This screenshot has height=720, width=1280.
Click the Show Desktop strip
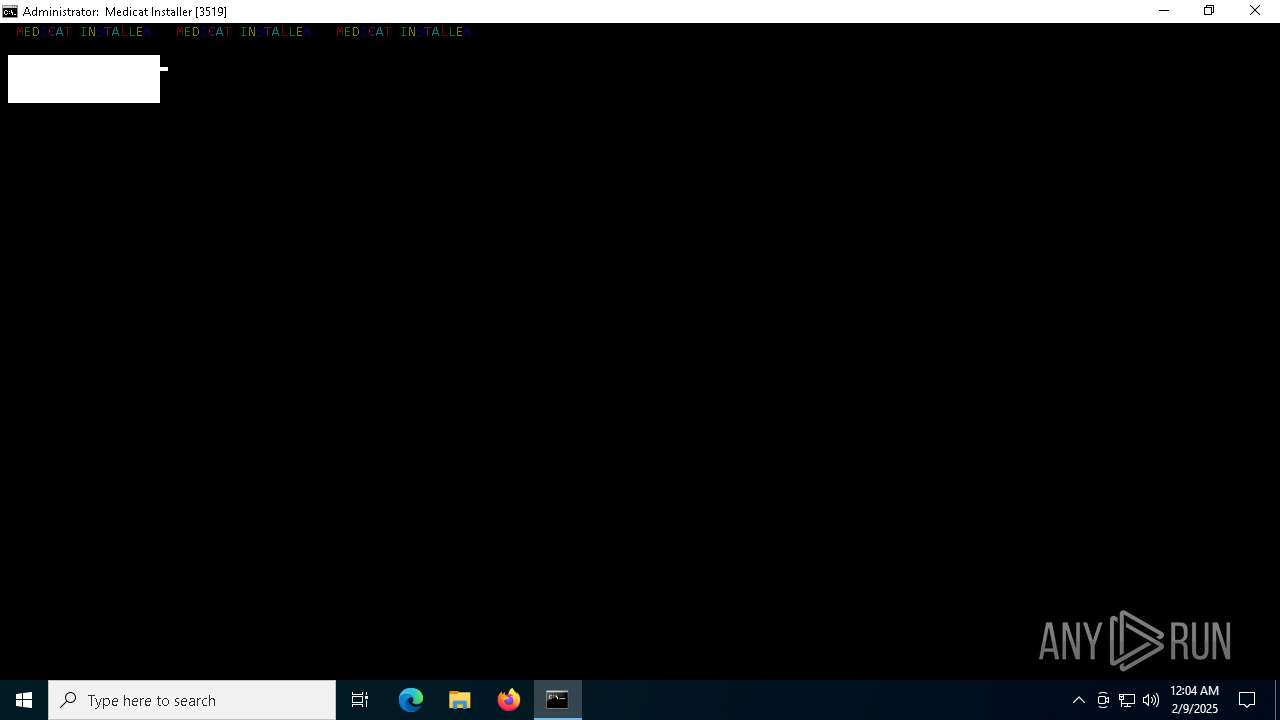(x=1277, y=700)
